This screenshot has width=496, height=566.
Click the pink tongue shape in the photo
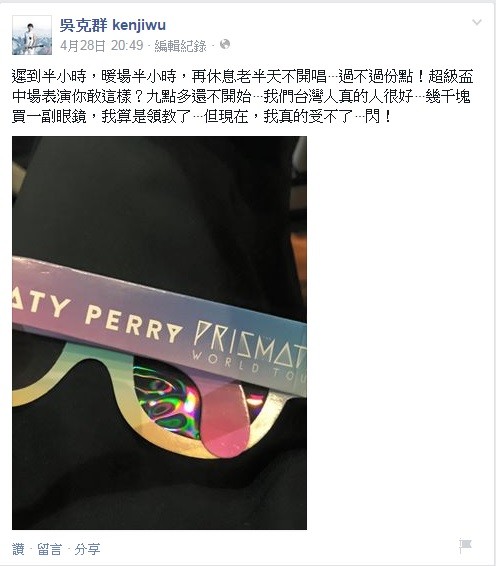(224, 415)
